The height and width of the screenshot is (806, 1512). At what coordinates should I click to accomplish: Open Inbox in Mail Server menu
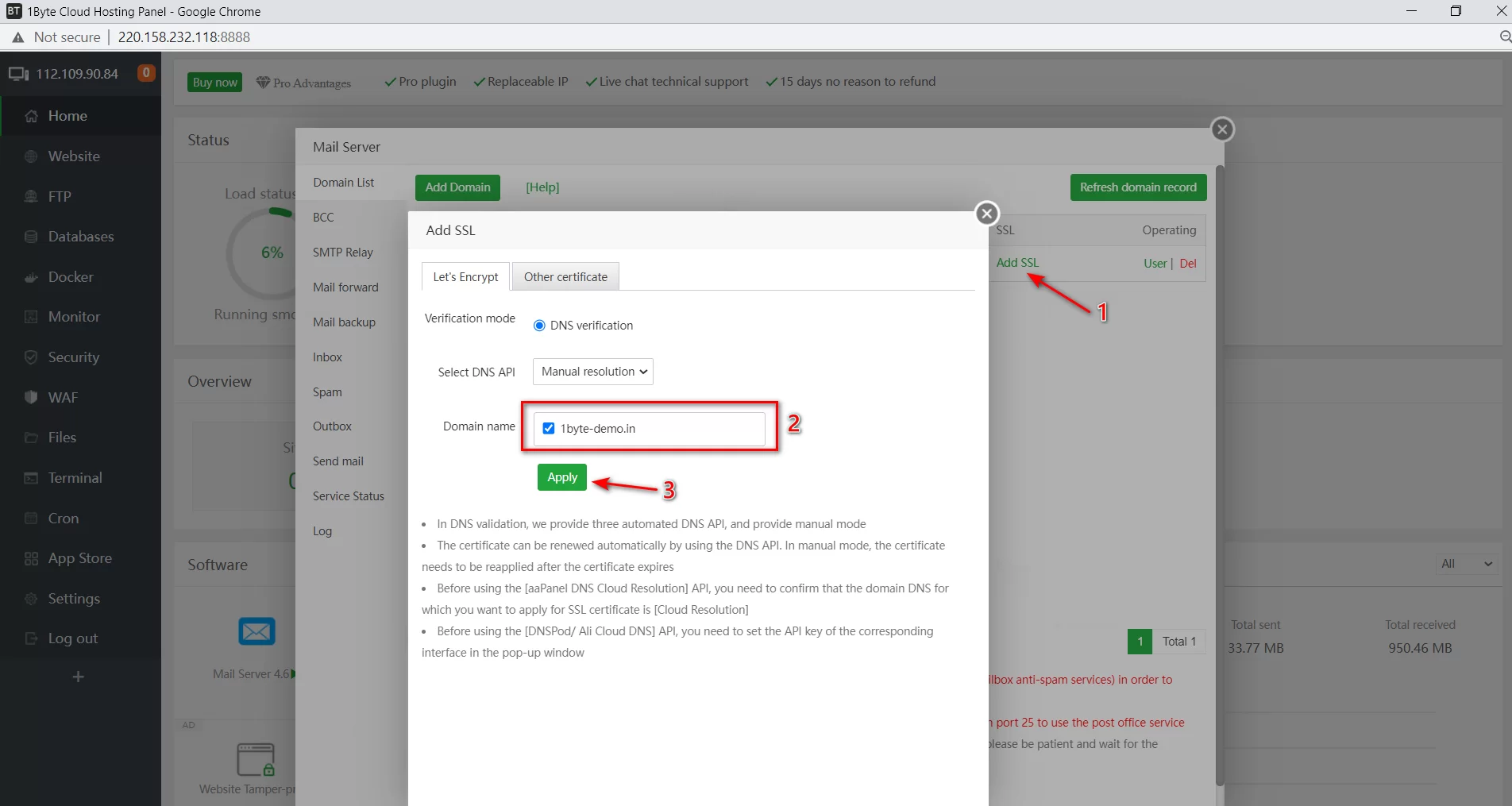point(327,357)
